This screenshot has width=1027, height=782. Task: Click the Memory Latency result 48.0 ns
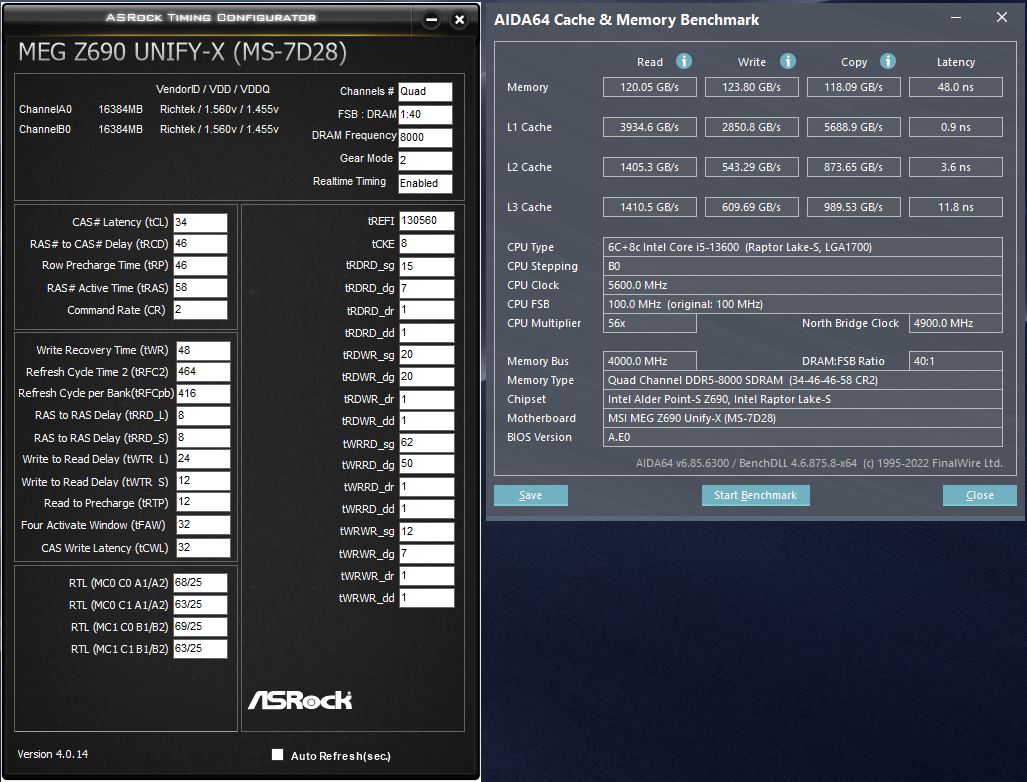[x=956, y=87]
